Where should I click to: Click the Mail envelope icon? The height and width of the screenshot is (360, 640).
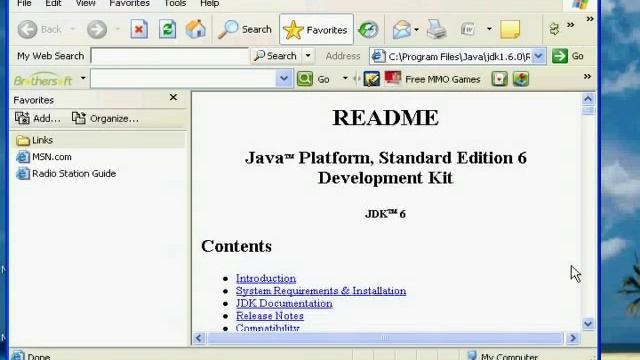pyautogui.click(x=402, y=30)
